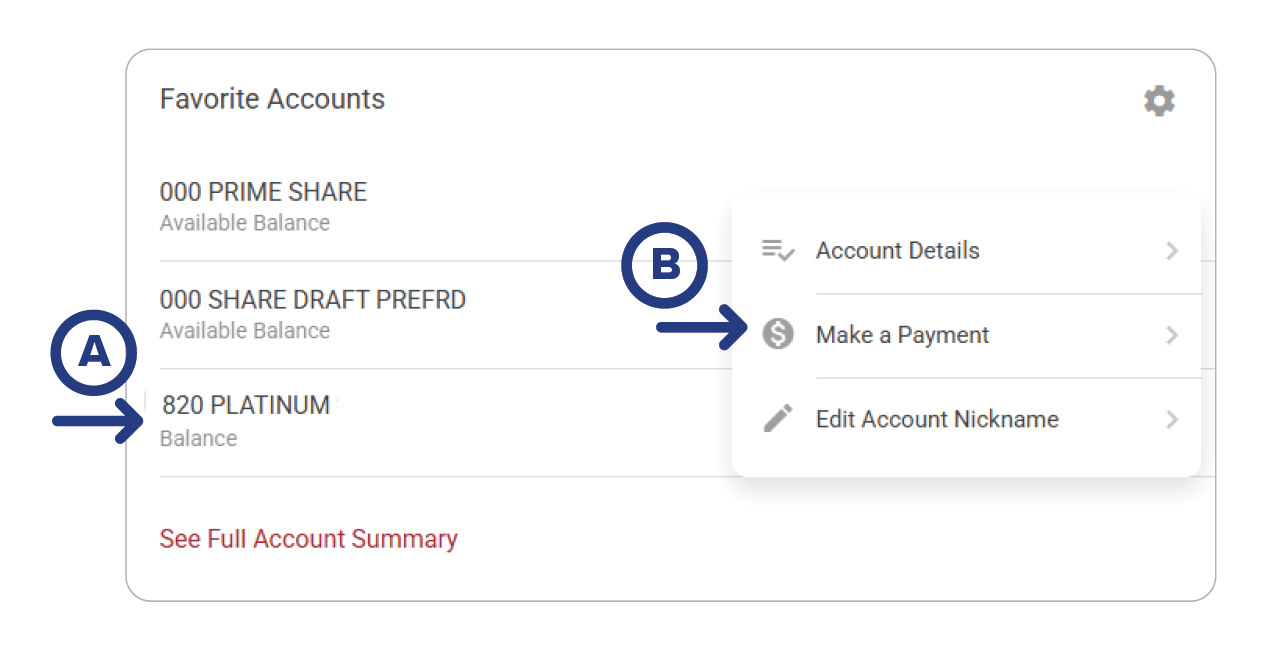This screenshot has height=656, width=1275.
Task: Expand the Make a Payment chevron arrow
Action: [1172, 335]
